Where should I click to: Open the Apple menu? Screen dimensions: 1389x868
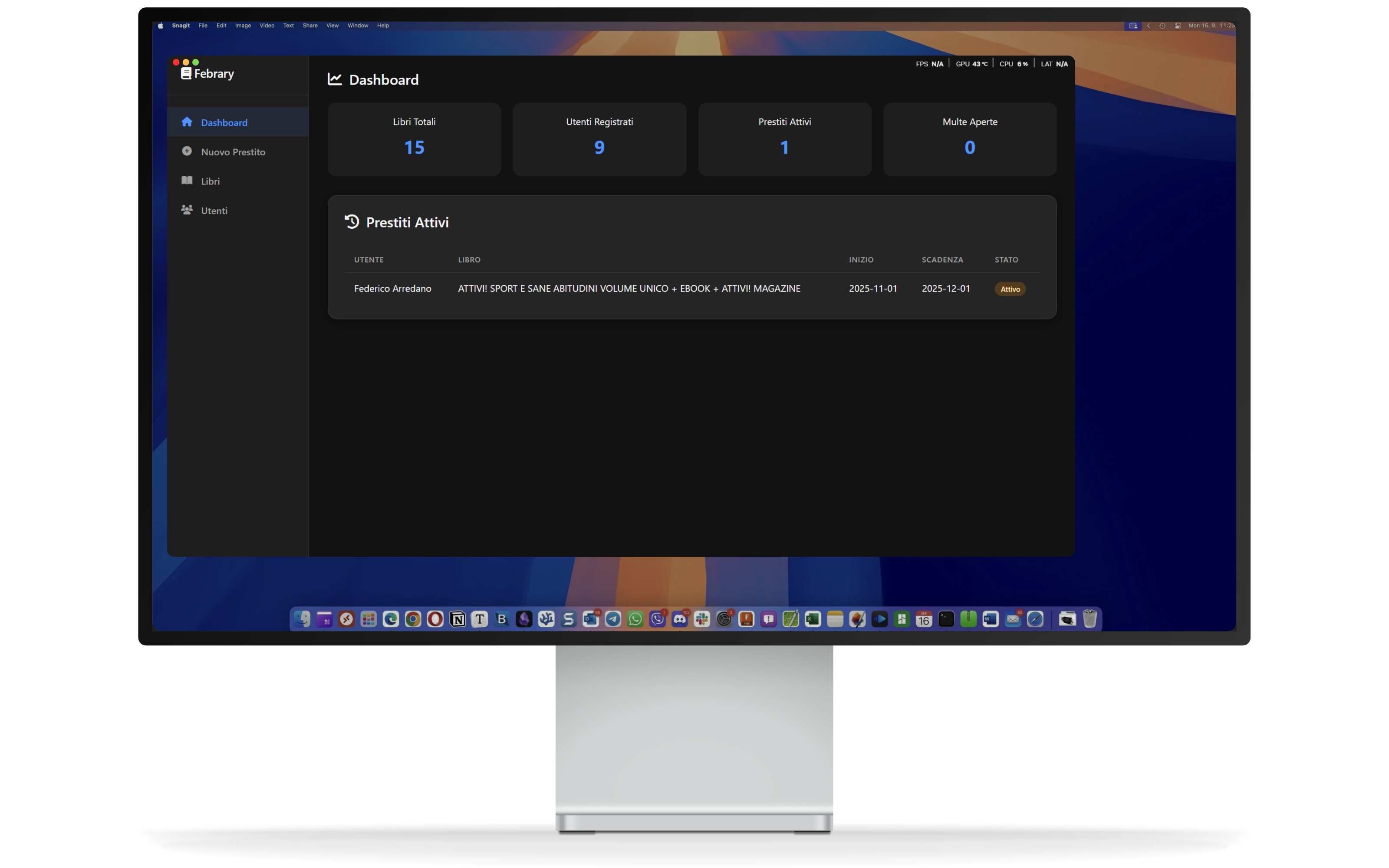[x=160, y=25]
